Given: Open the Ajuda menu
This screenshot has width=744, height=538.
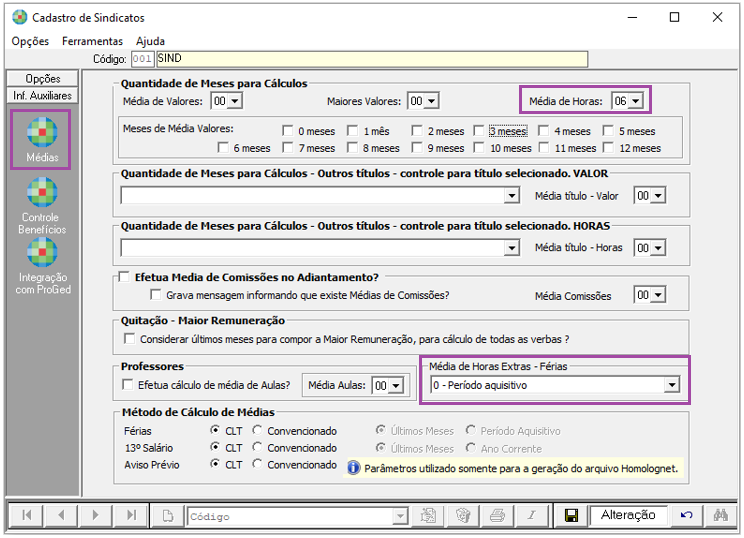Looking at the screenshot, I should coord(150,41).
